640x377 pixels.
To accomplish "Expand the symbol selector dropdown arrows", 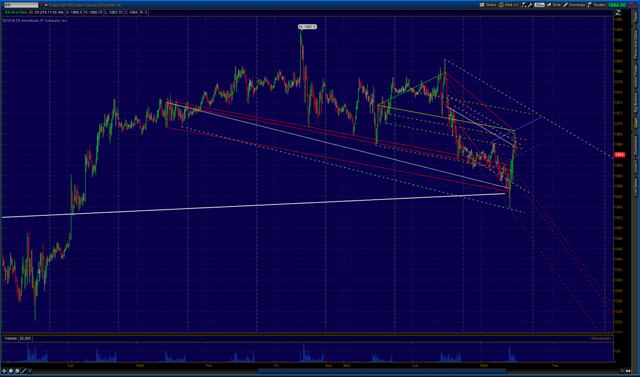I will [41, 5].
